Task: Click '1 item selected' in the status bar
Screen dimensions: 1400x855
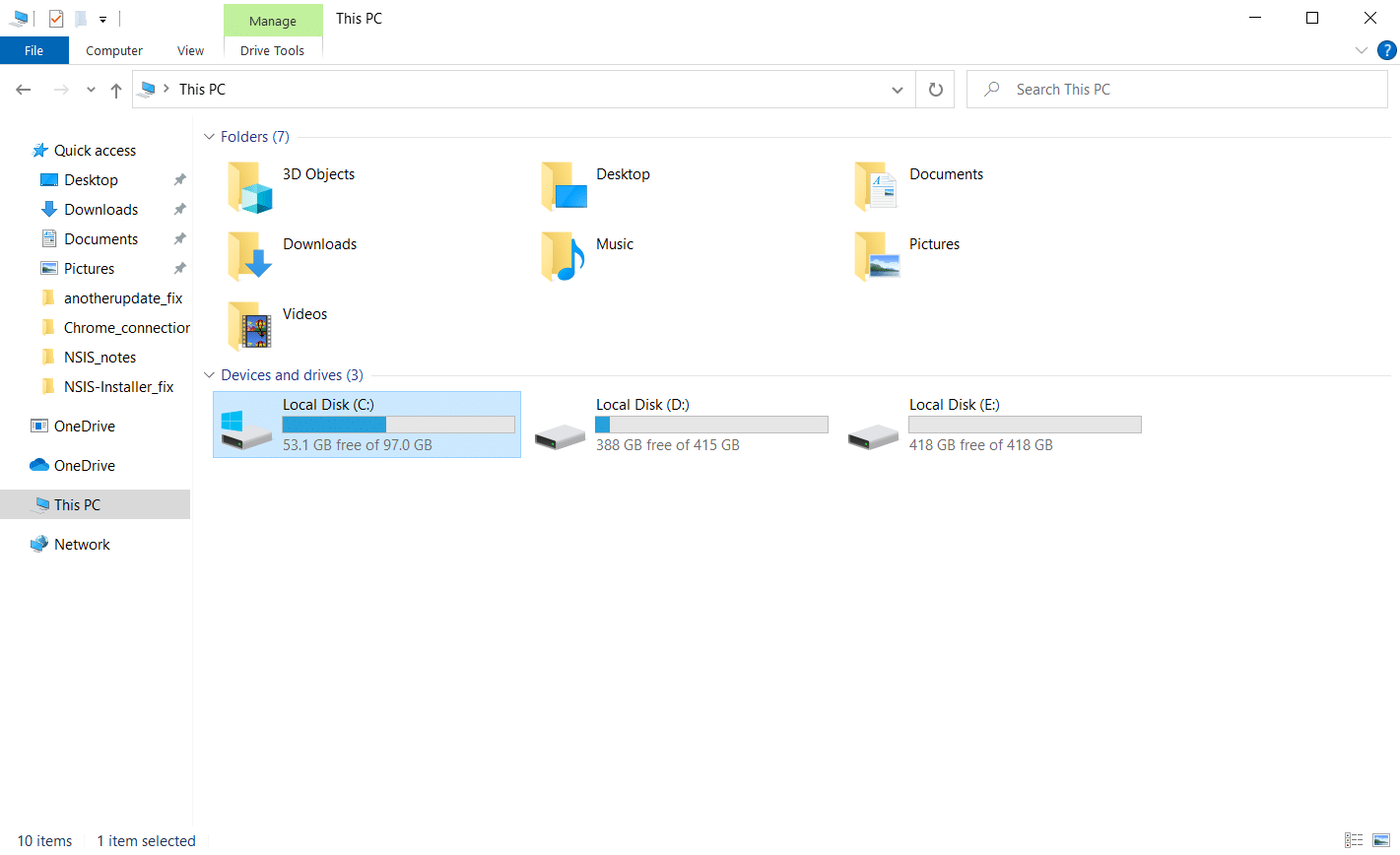Action: pos(146,841)
